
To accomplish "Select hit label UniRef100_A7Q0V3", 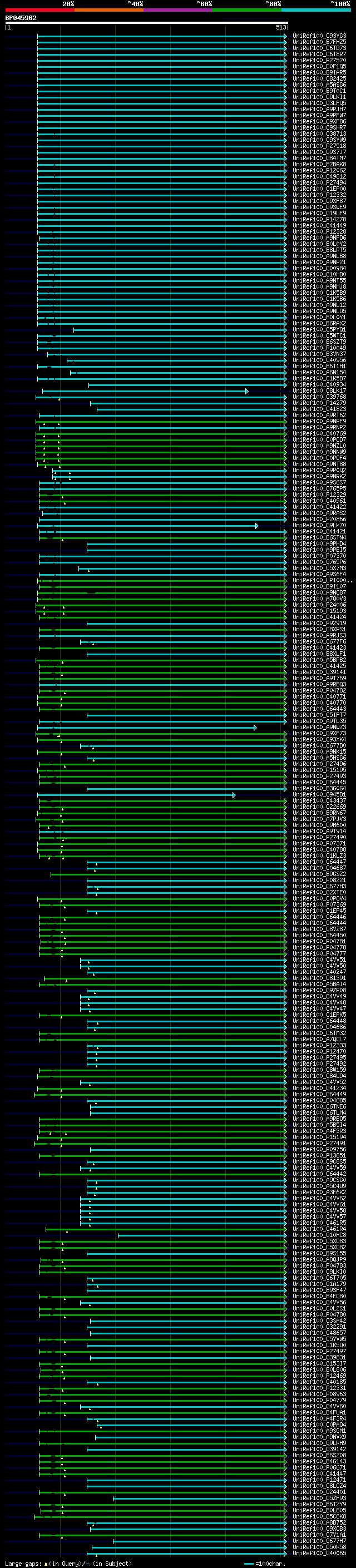I will click(319, 599).
